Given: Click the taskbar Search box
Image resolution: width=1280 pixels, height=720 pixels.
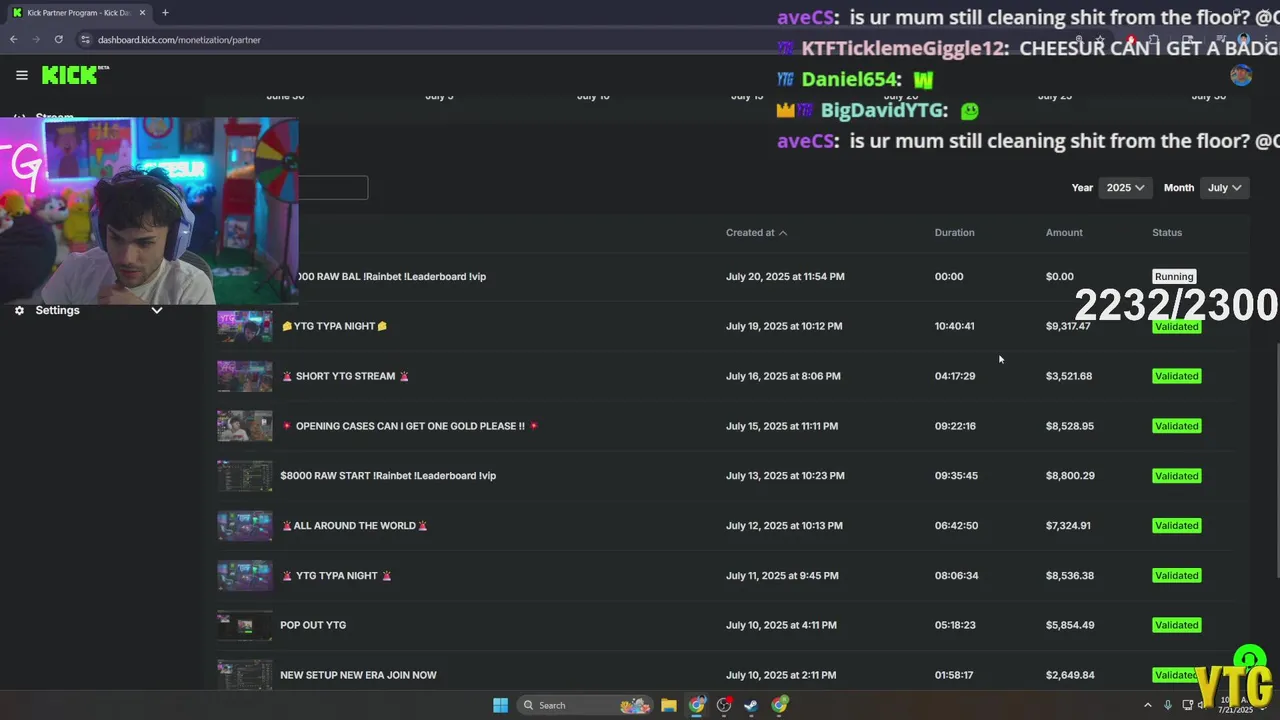Looking at the screenshot, I should tap(586, 705).
